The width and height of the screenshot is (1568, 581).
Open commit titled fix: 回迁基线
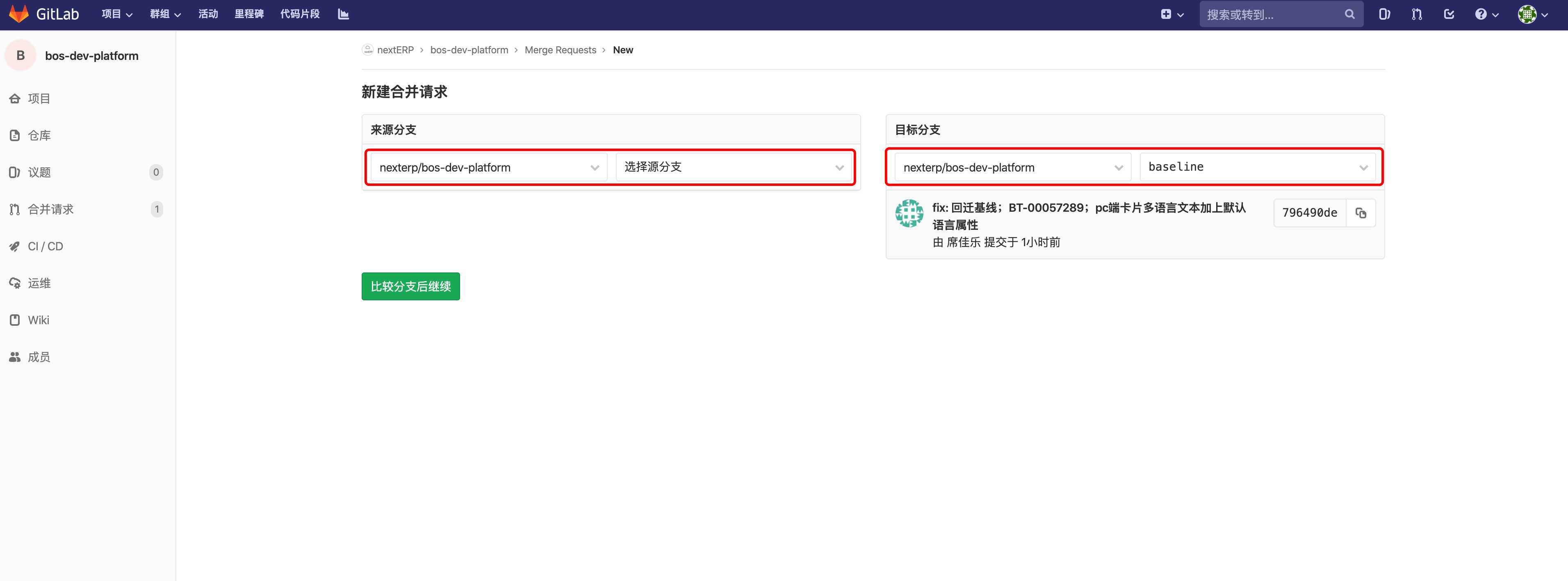coord(1089,216)
